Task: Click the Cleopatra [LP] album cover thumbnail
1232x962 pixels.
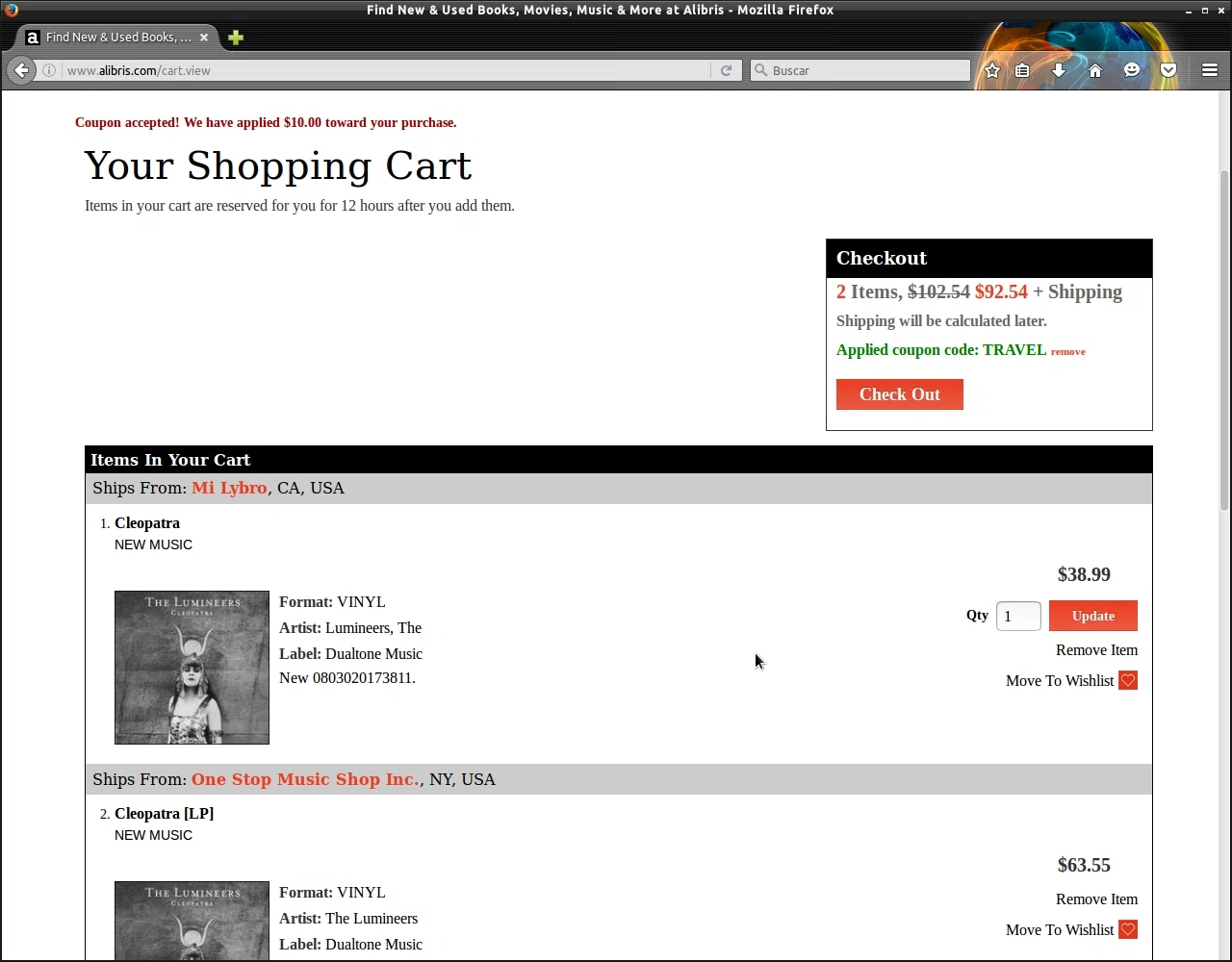Action: coord(192,921)
